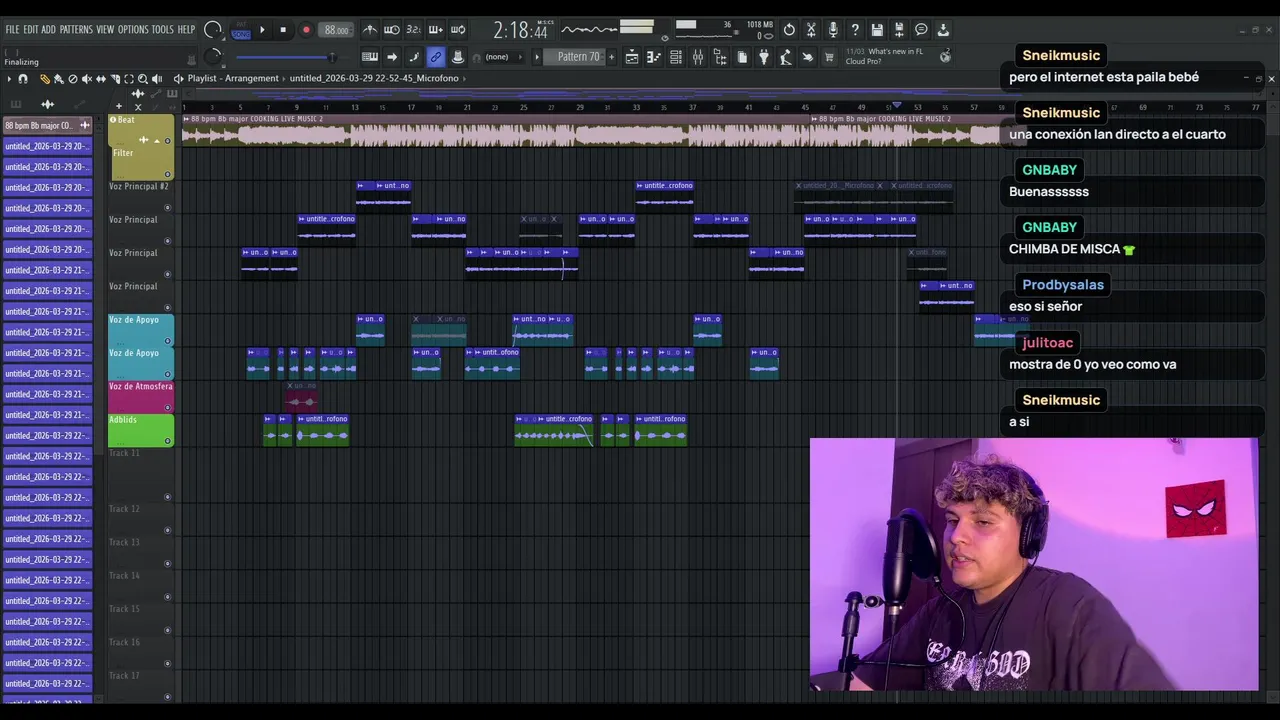The height and width of the screenshot is (720, 1280).
Task: Toggle the recording countdown 3 2 1 icon
Action: (x=413, y=30)
